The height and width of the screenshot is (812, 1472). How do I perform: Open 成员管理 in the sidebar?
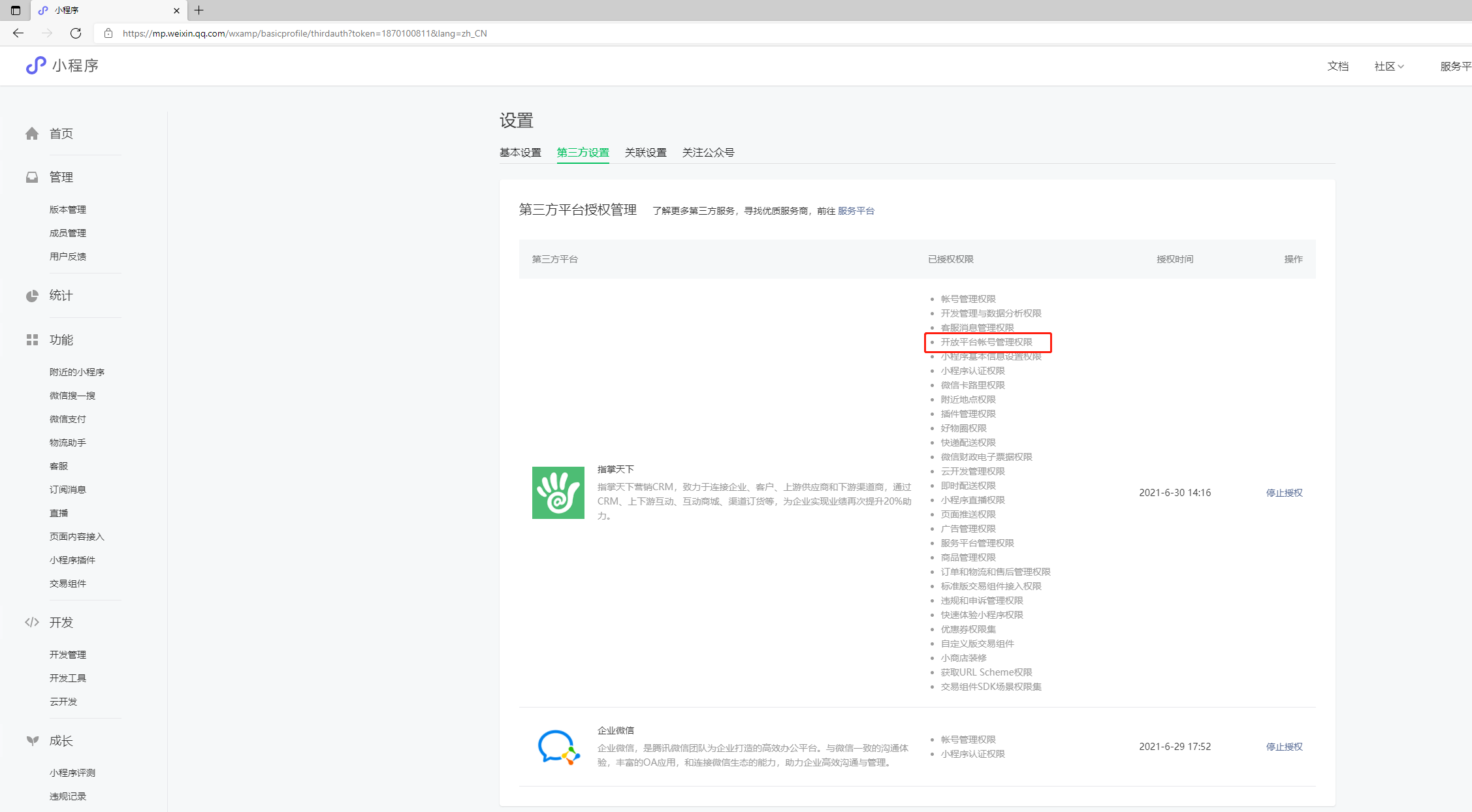pos(68,233)
